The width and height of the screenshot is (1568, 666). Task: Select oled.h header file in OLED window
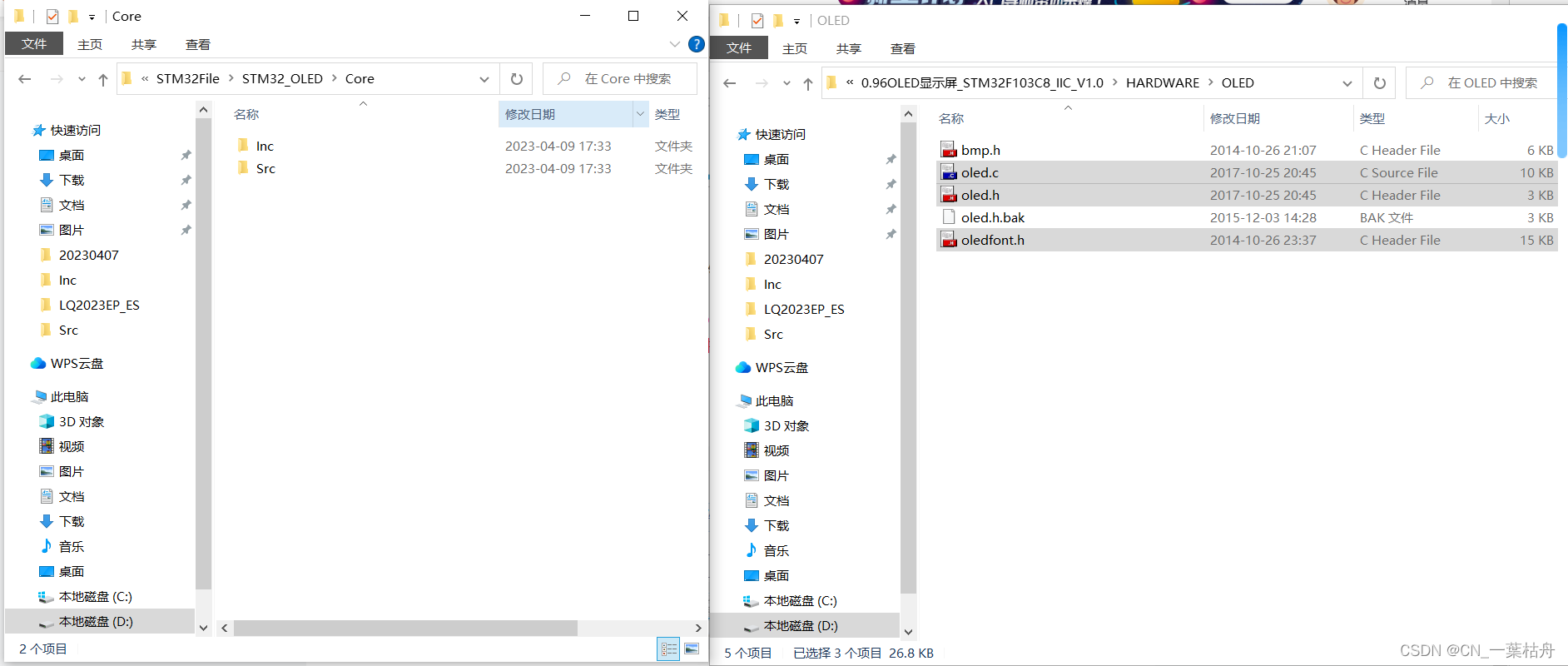click(1247, 195)
